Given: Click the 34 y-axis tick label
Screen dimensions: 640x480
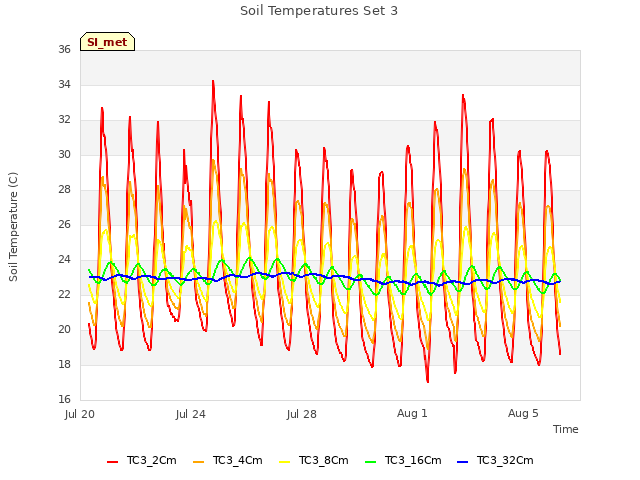Looking at the screenshot, I should click(x=64, y=84).
